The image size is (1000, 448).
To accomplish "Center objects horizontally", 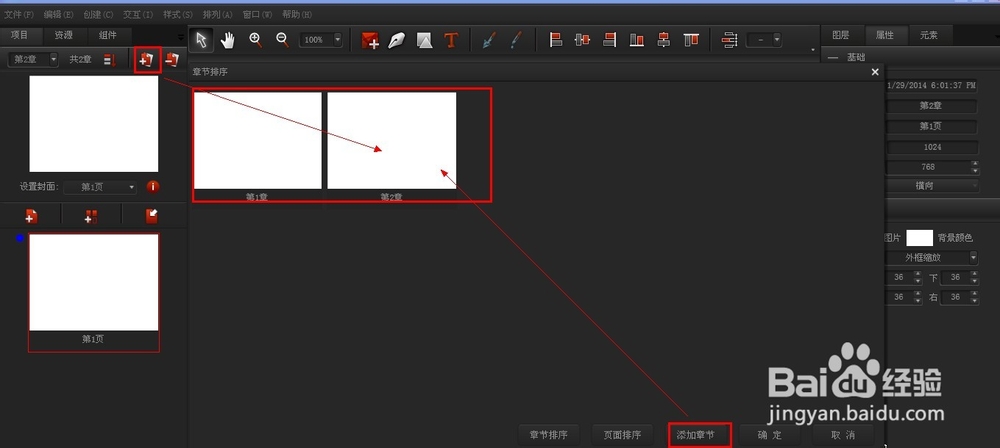I will click(x=582, y=40).
